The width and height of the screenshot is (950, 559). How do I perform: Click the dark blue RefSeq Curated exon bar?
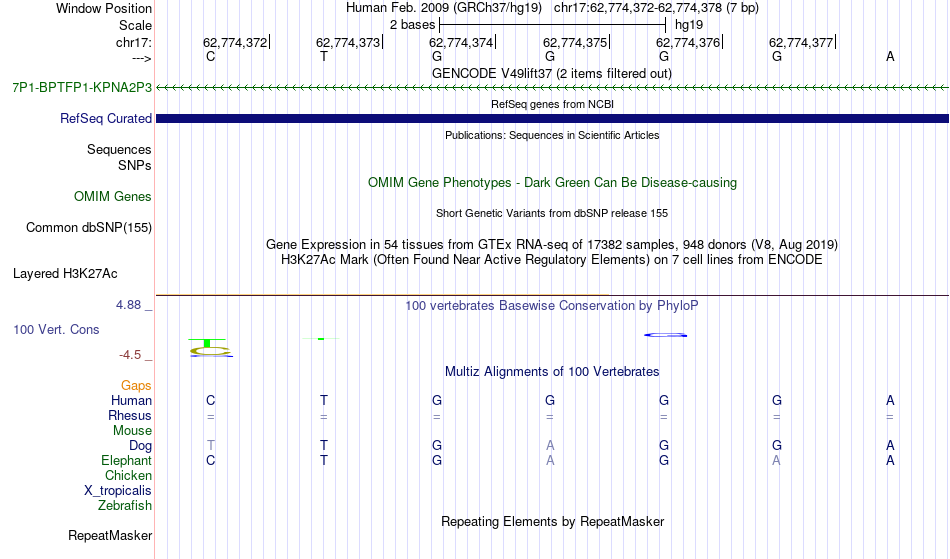pyautogui.click(x=552, y=118)
